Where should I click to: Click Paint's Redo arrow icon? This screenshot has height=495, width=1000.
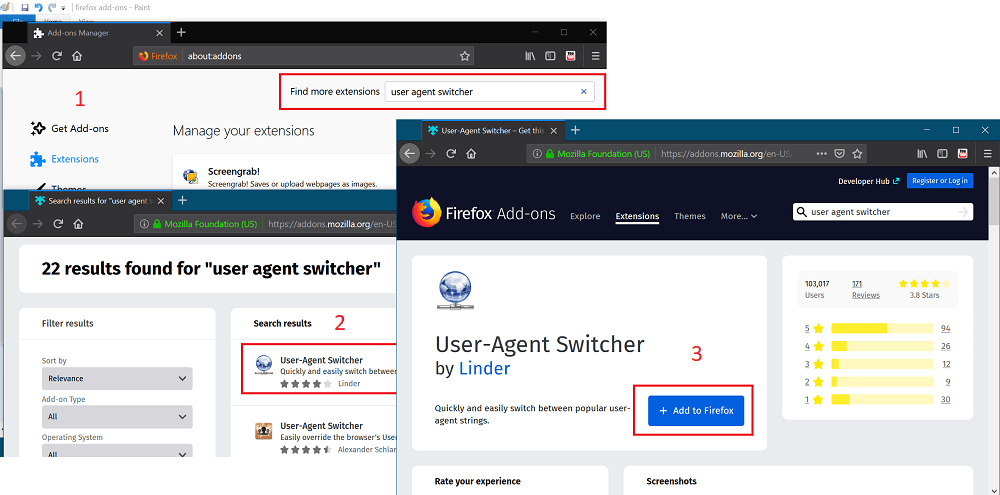[x=52, y=8]
